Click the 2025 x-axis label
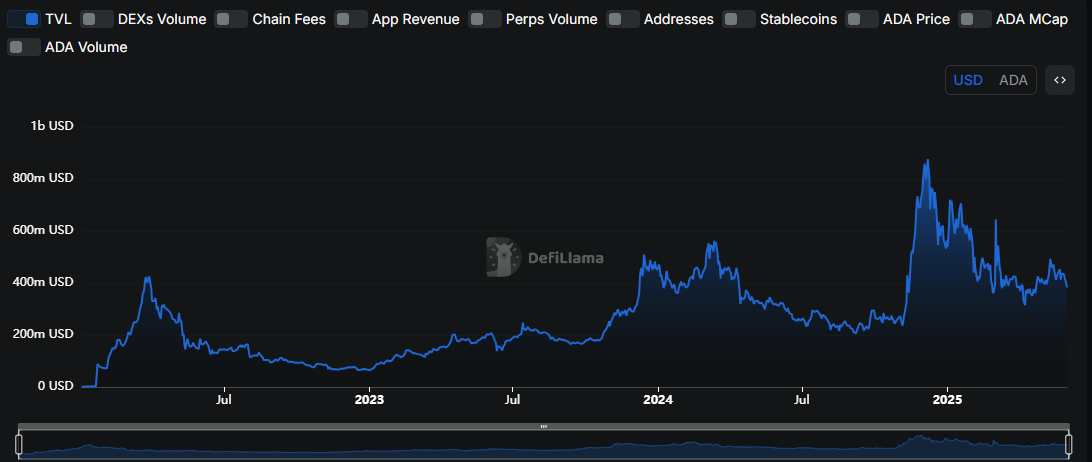Viewport: 1092px width, 462px height. (x=947, y=401)
